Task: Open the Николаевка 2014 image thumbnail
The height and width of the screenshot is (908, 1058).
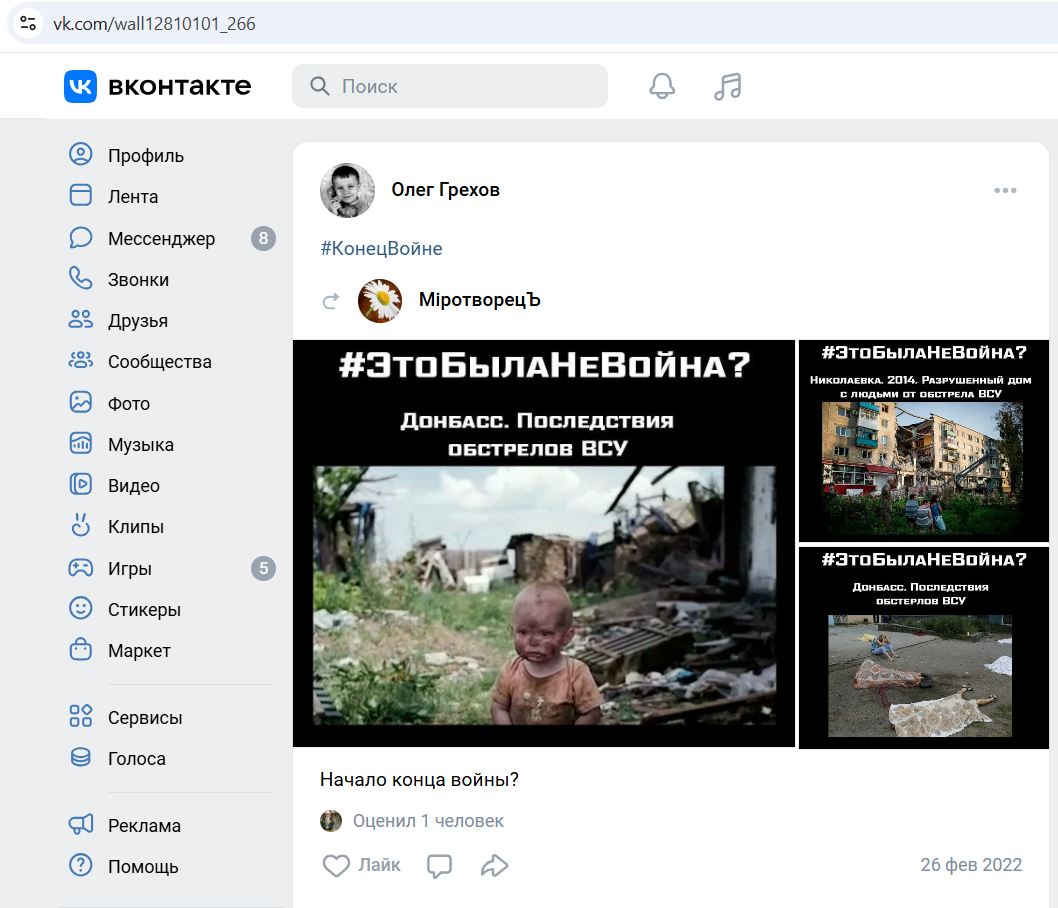Action: pyautogui.click(x=923, y=440)
